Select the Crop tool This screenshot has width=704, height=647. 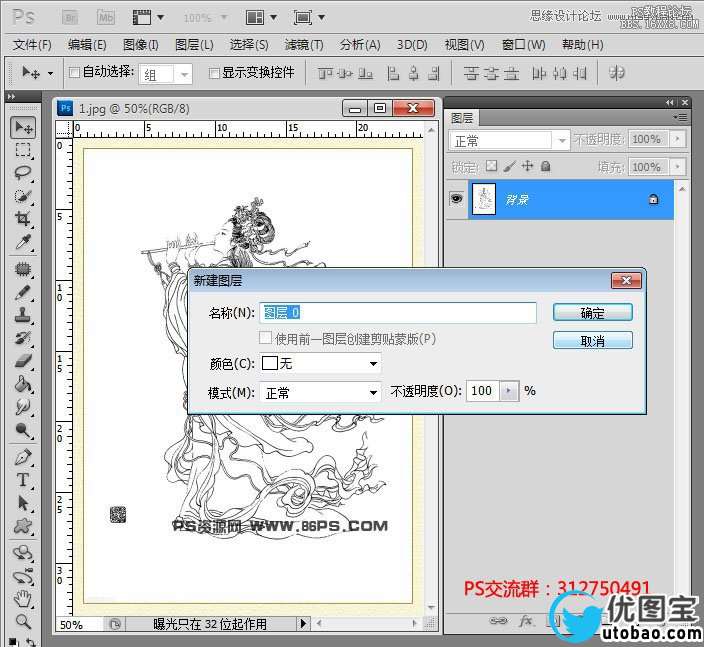coord(23,219)
